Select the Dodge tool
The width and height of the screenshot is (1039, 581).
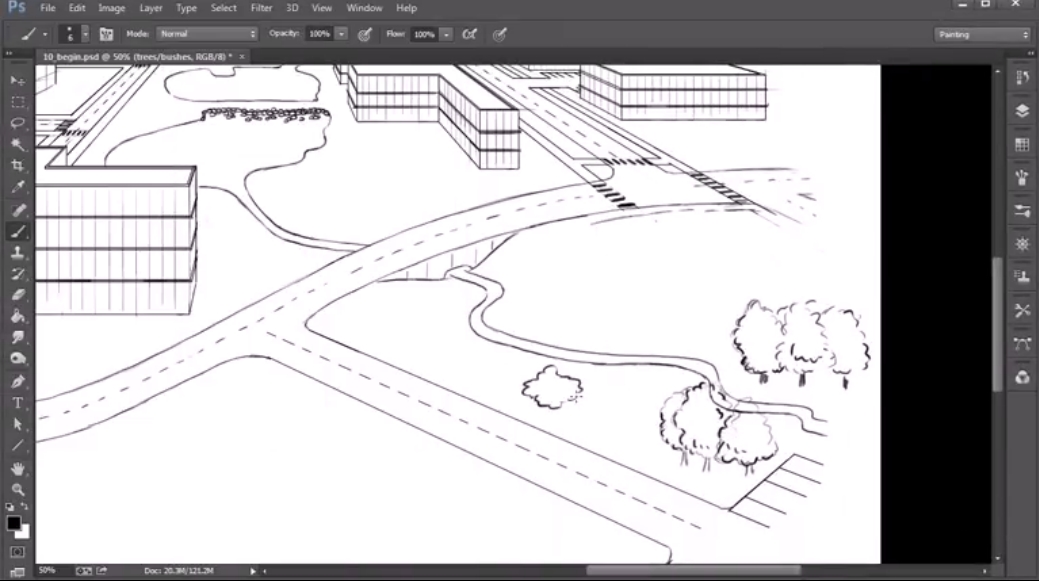[18, 358]
